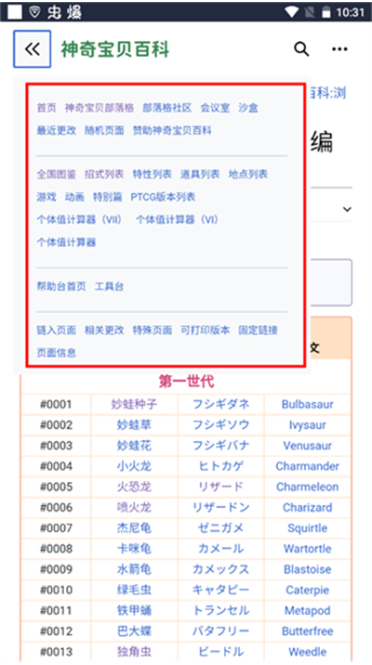
Task: Open the three-dot more options menu
Action: click(x=340, y=49)
